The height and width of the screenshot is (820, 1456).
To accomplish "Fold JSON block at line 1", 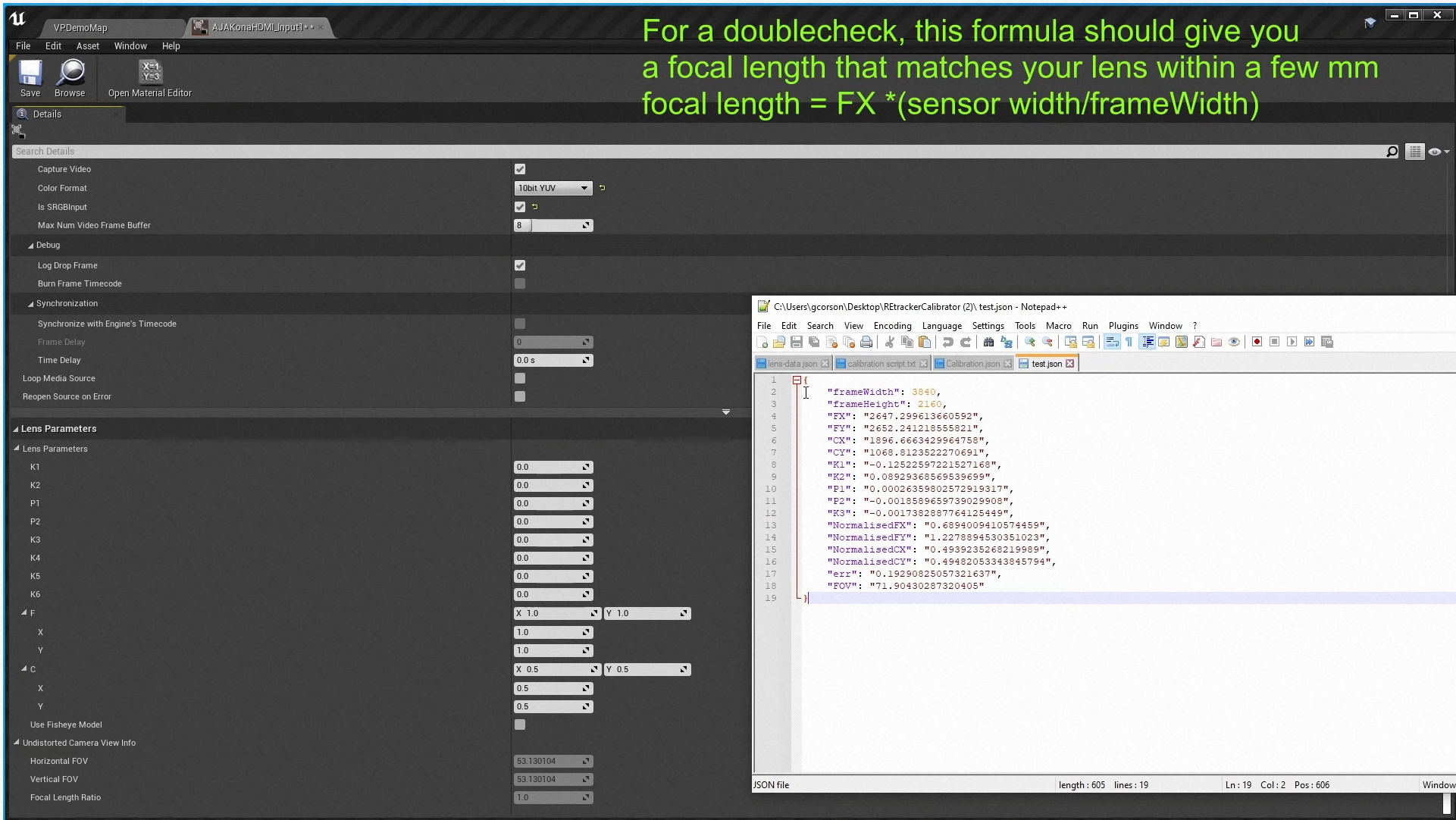I will [797, 380].
